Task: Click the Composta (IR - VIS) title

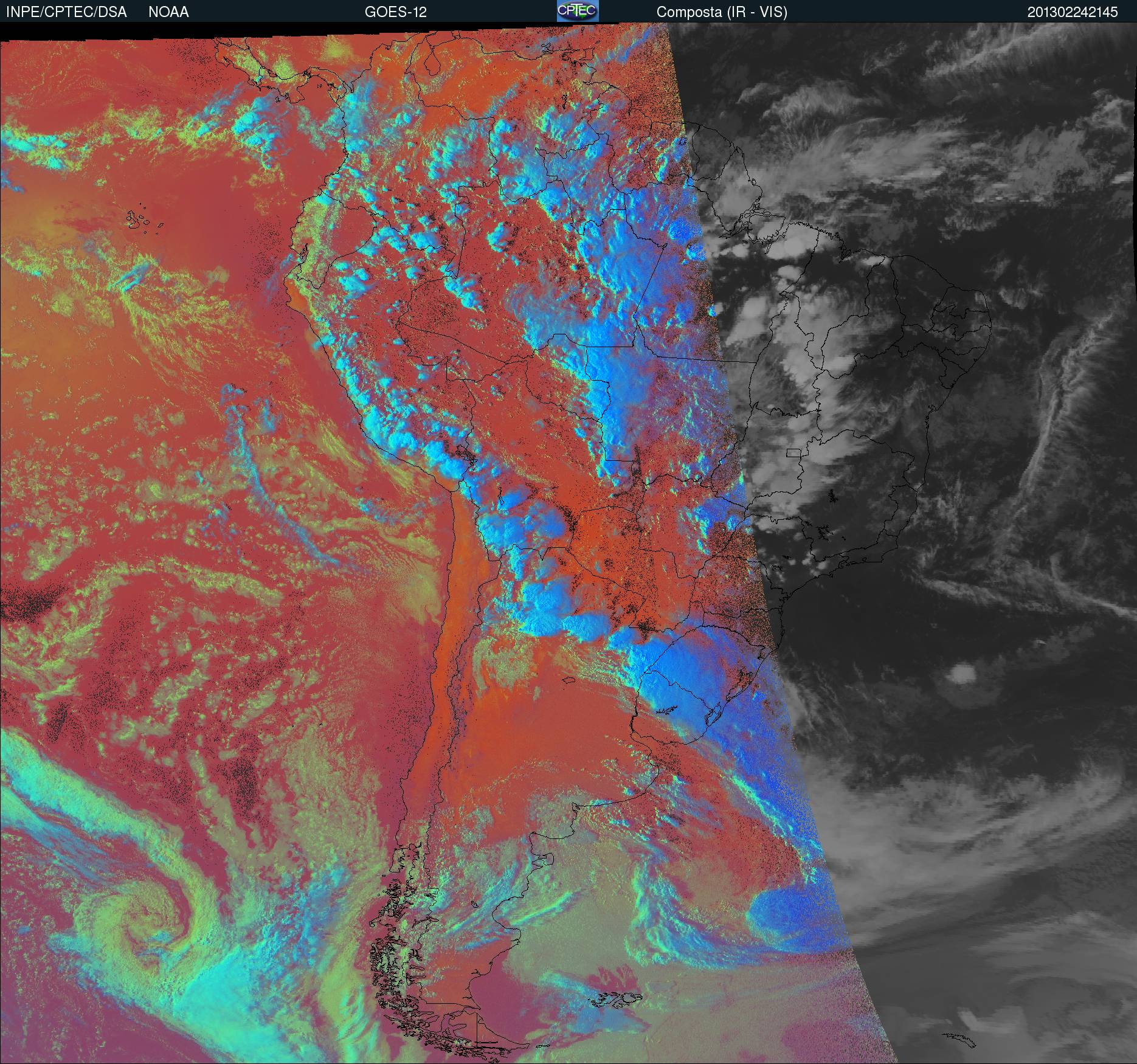Action: tap(722, 12)
